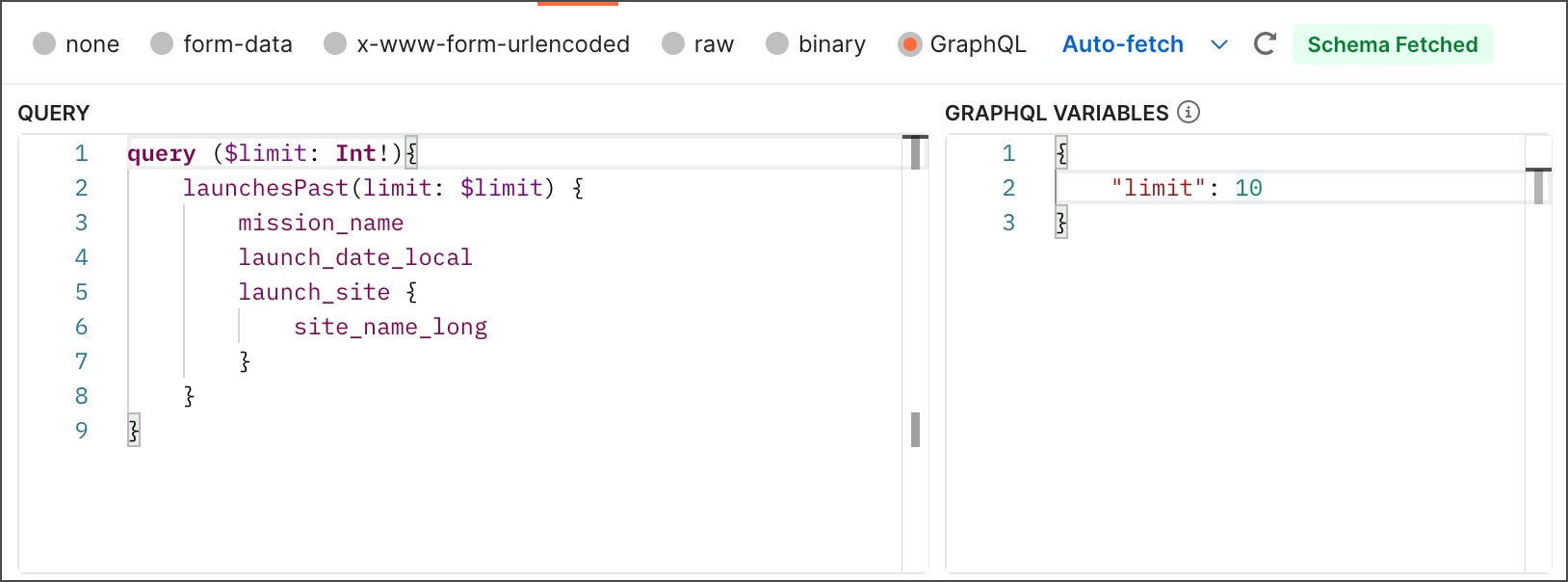Click the limit value 10 in variables
This screenshot has width=1568, height=582.
[x=1248, y=188]
